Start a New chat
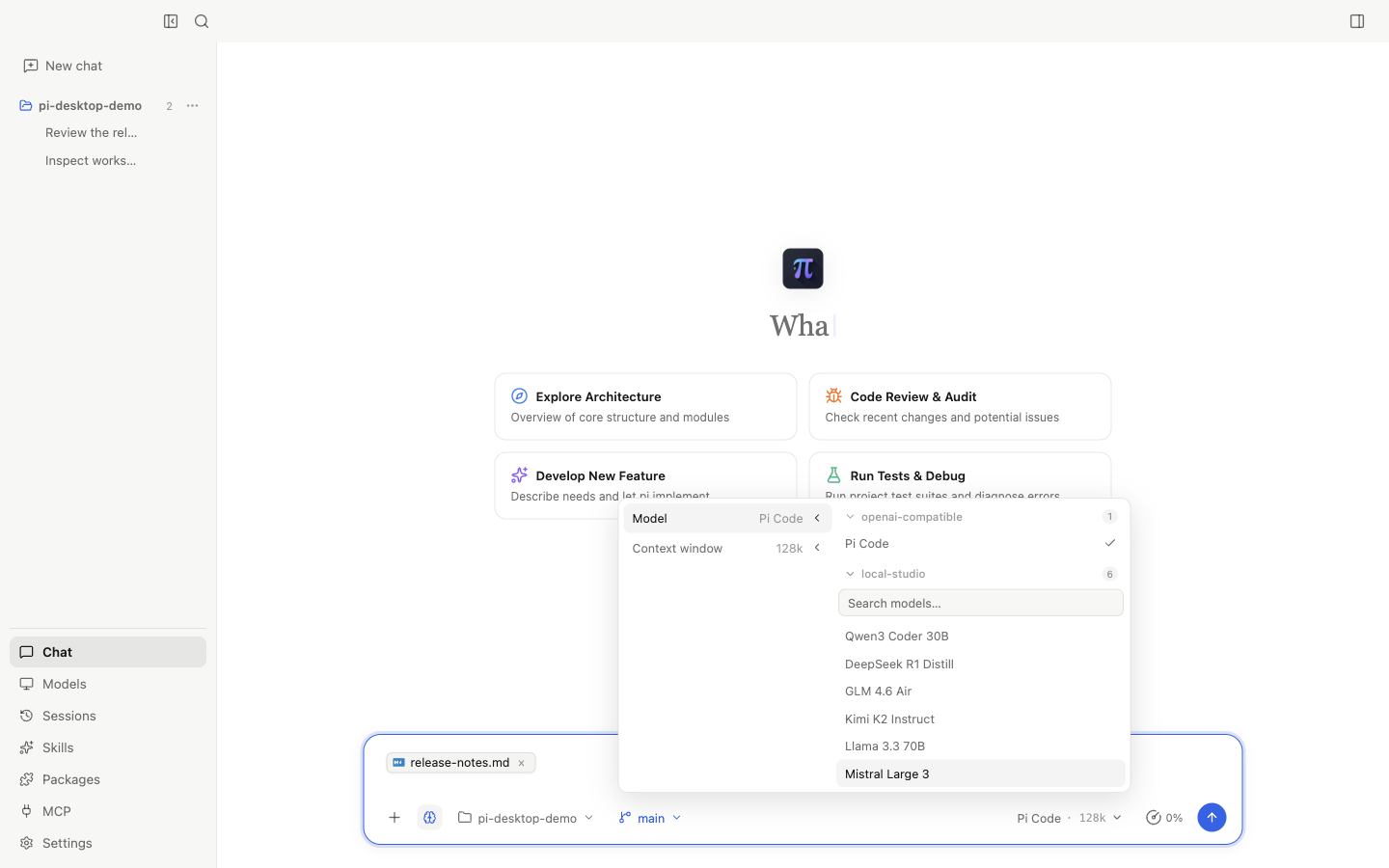Screen dimensions: 1389x868 click(64, 66)
